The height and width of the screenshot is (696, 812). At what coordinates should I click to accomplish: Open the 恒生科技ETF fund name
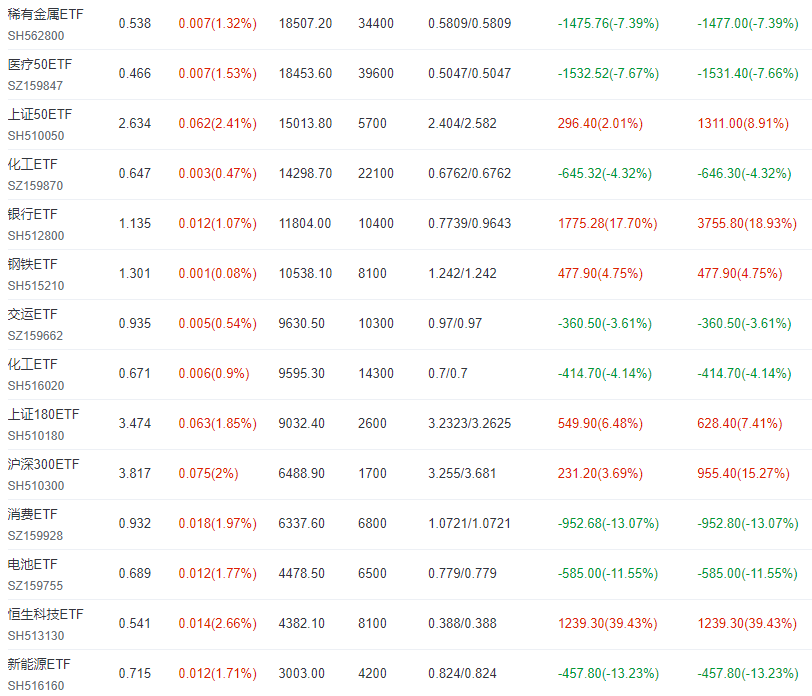point(45,614)
